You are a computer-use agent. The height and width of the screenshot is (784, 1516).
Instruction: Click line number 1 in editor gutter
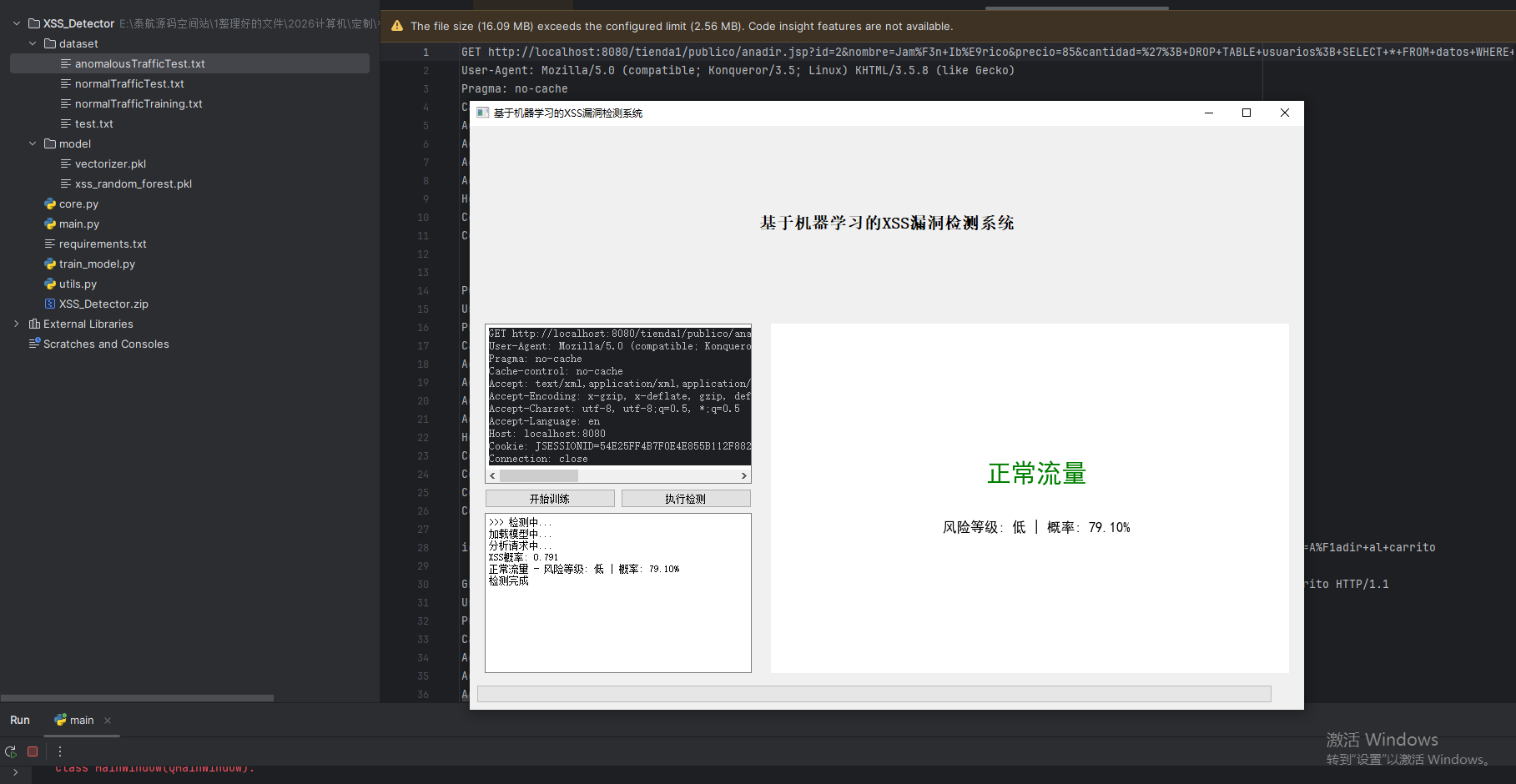tap(426, 52)
